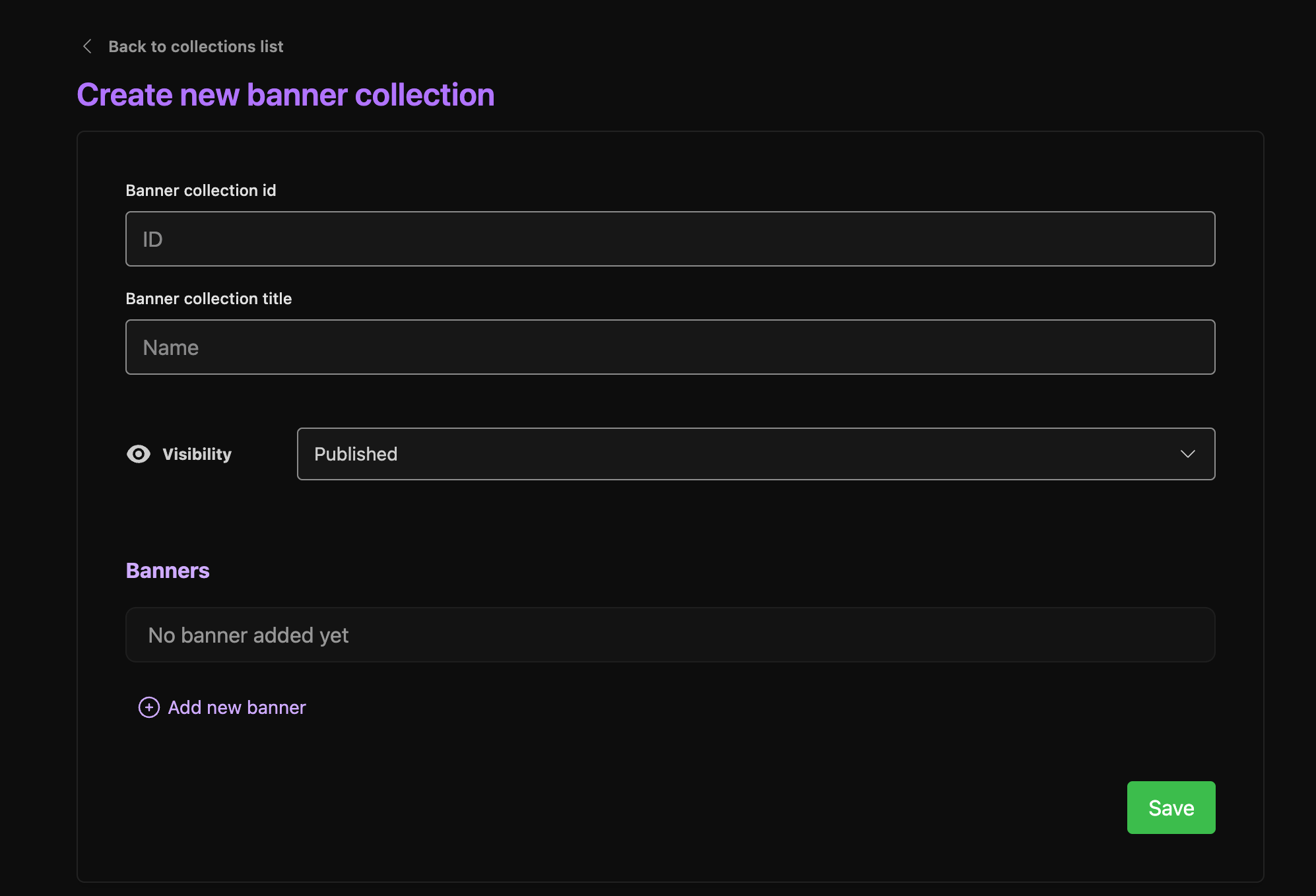Click the Name placeholder text

pyautogui.click(x=170, y=348)
